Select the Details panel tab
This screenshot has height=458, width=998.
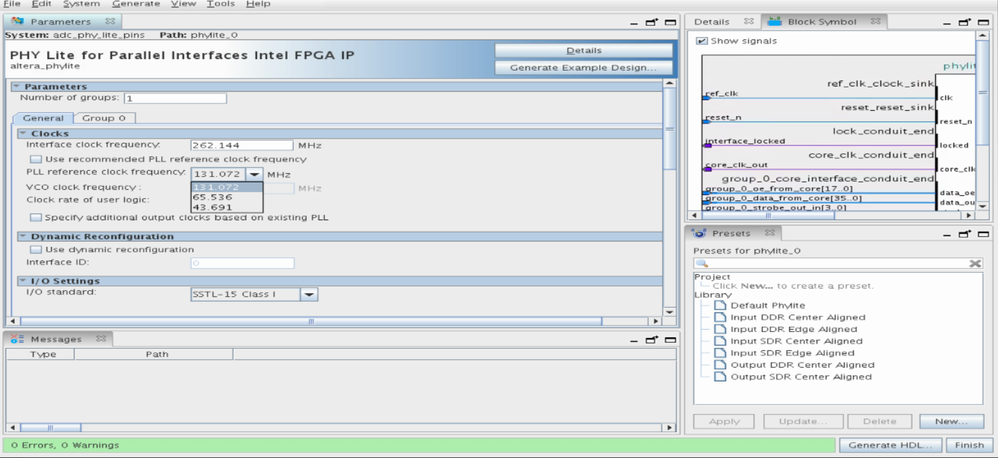pos(712,22)
